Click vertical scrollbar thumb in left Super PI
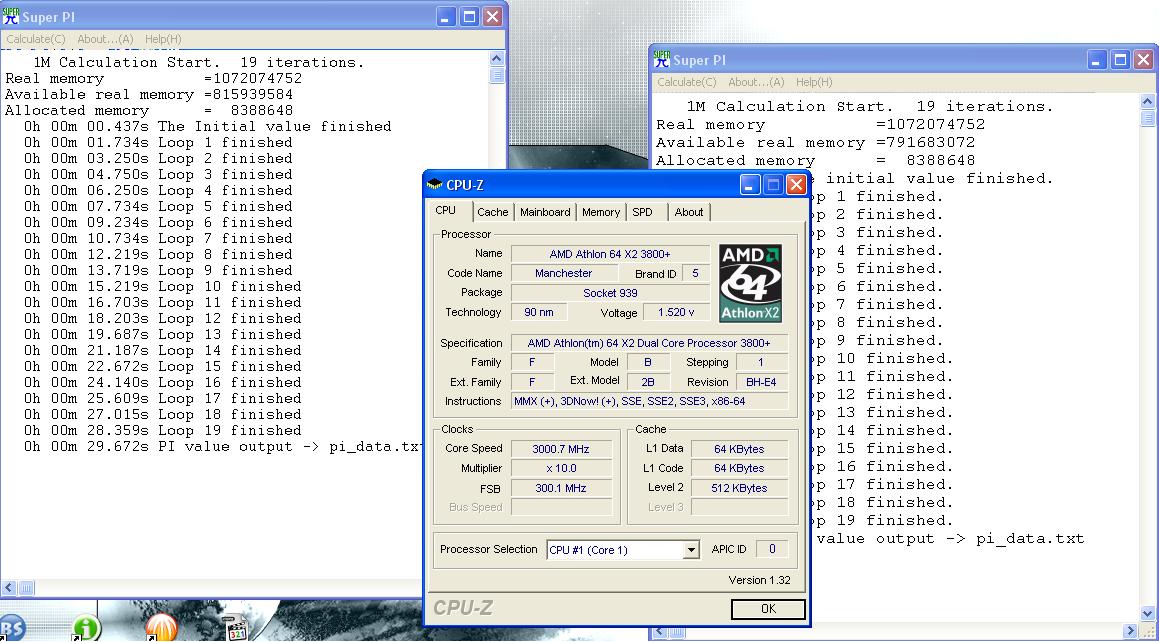The height and width of the screenshot is (642, 1159). pos(497,75)
